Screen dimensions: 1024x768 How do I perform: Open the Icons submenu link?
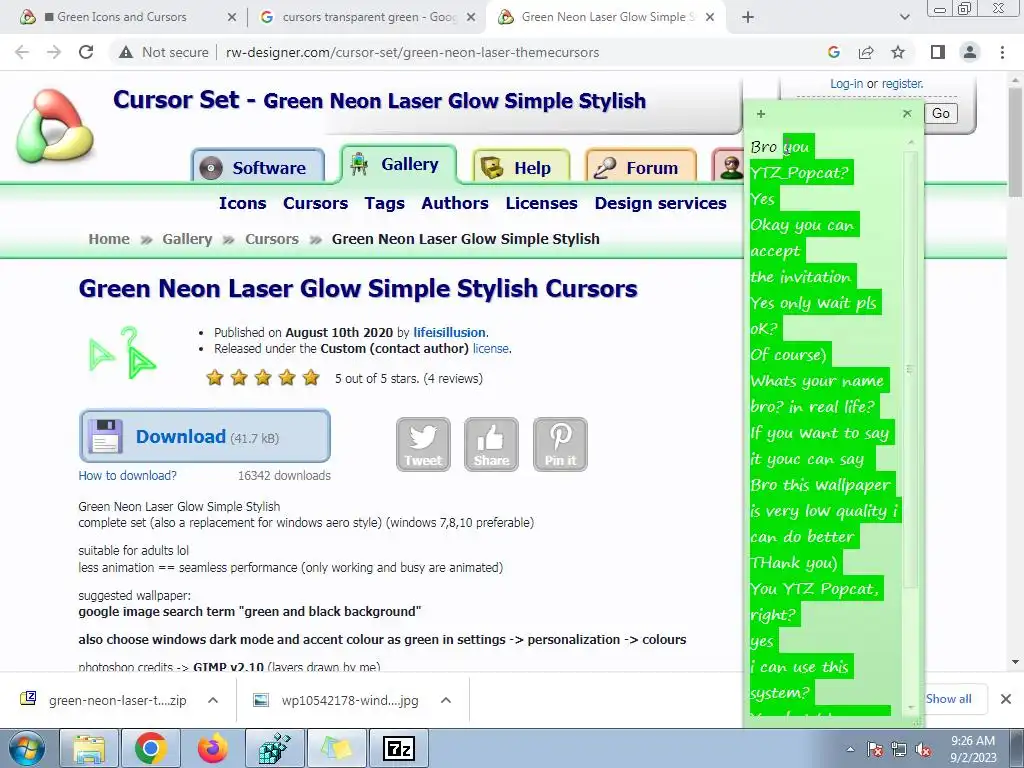pyautogui.click(x=242, y=203)
